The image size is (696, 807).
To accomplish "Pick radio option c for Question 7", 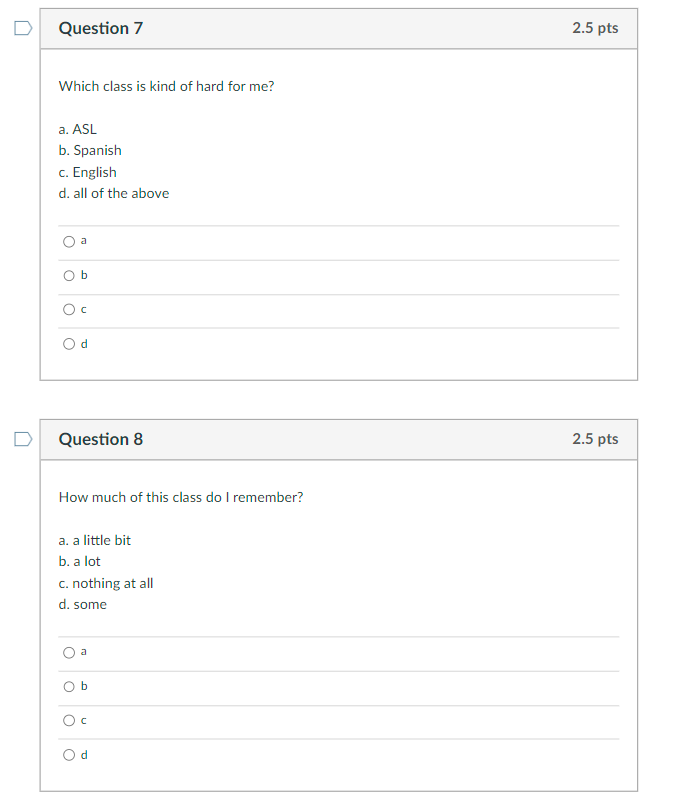I will tap(69, 310).
